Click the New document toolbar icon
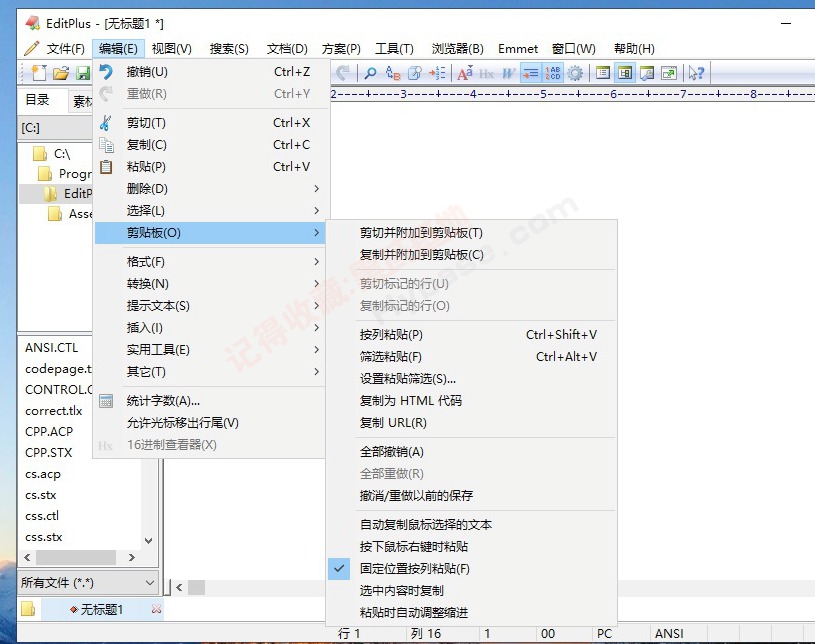The image size is (815, 644). pyautogui.click(x=39, y=73)
